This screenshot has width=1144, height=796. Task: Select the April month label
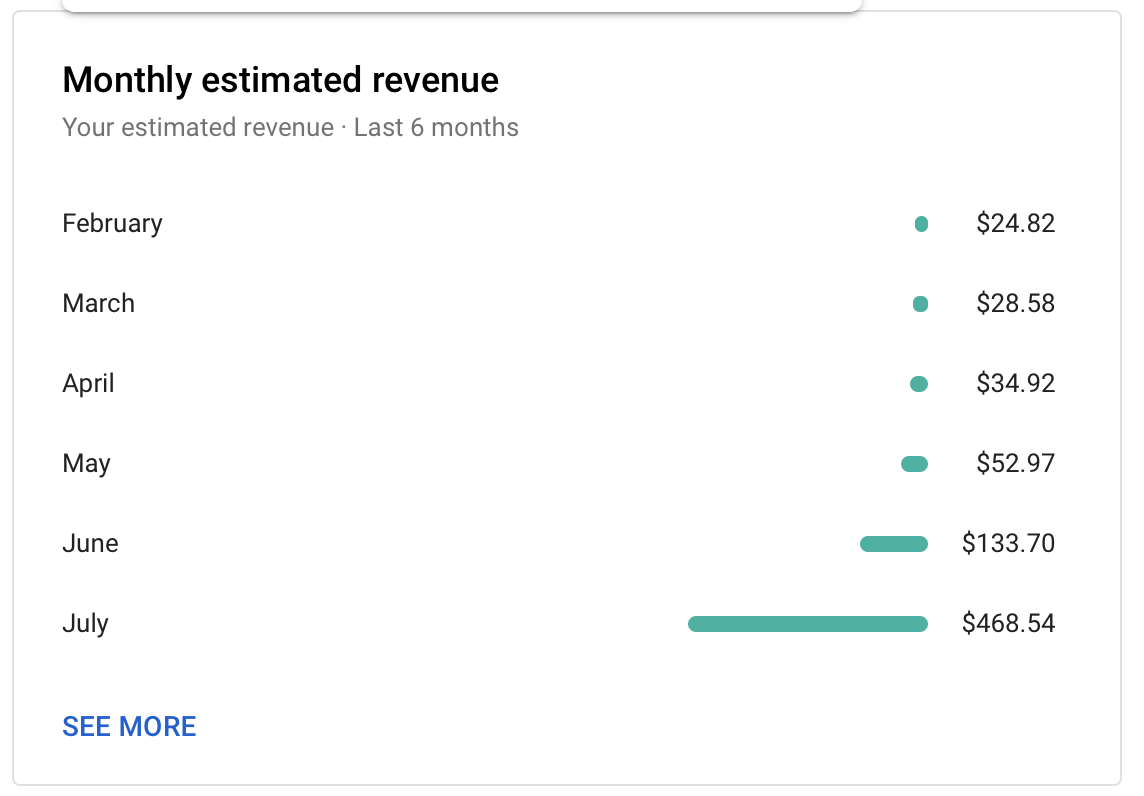pos(88,384)
